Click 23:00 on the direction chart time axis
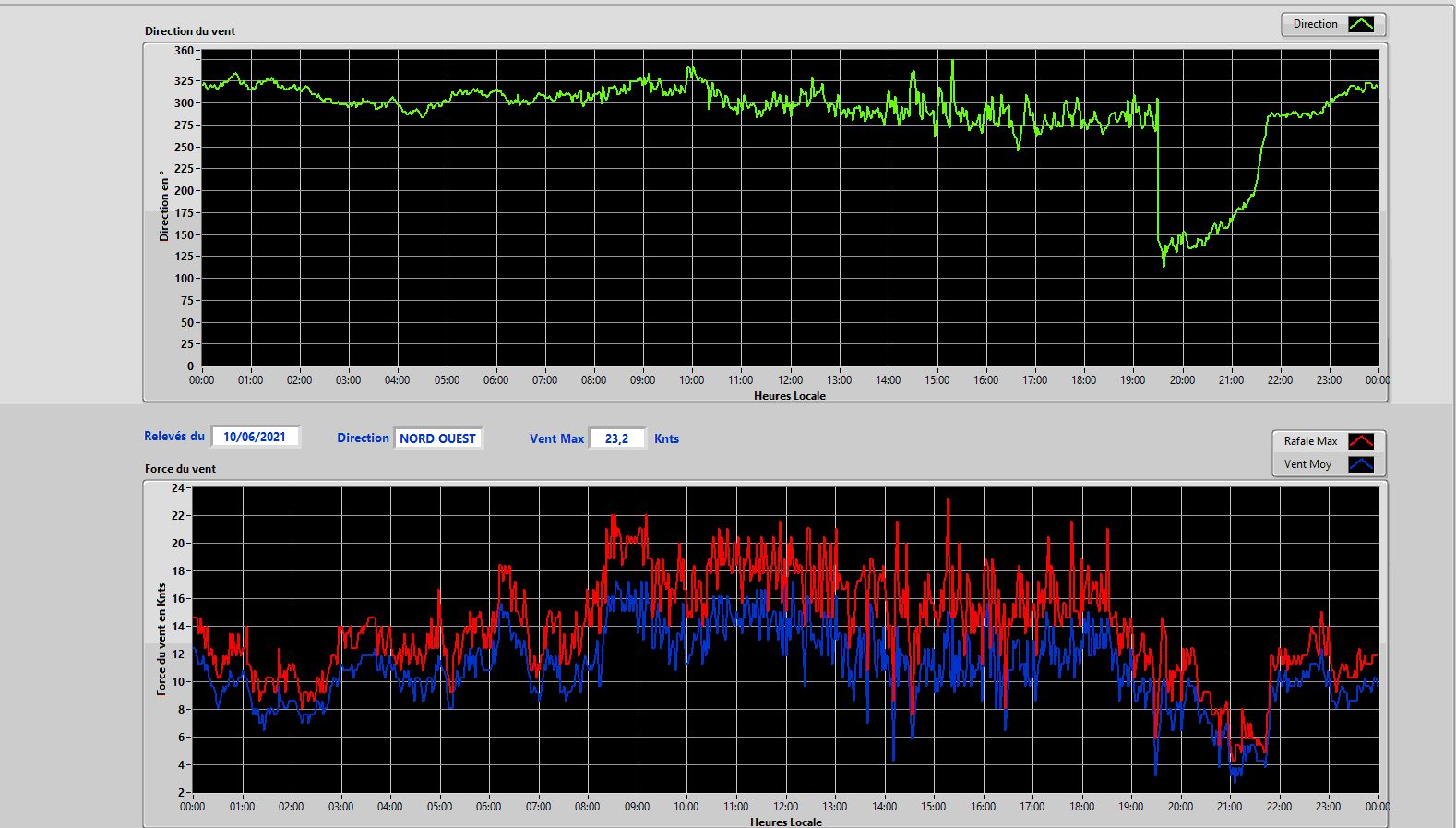Screen dimensions: 1456x828 click(x=1329, y=380)
